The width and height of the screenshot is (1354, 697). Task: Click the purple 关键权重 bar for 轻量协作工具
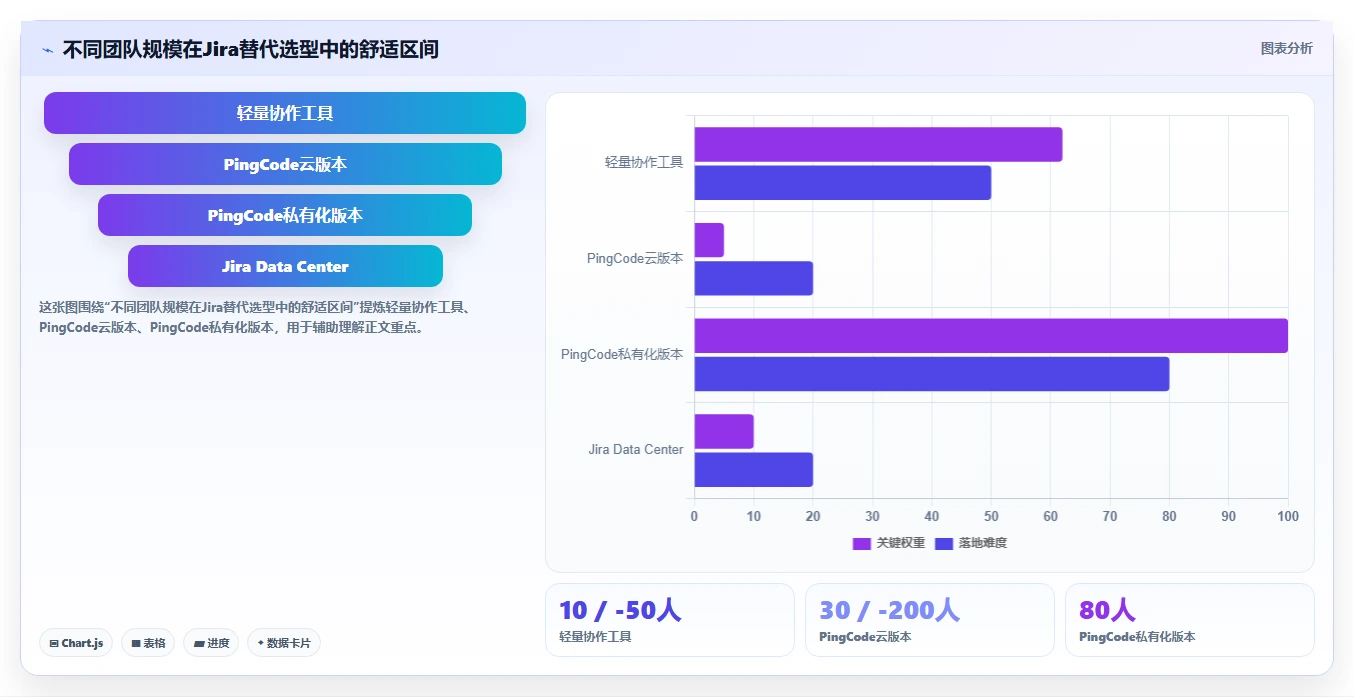[x=878, y=145]
